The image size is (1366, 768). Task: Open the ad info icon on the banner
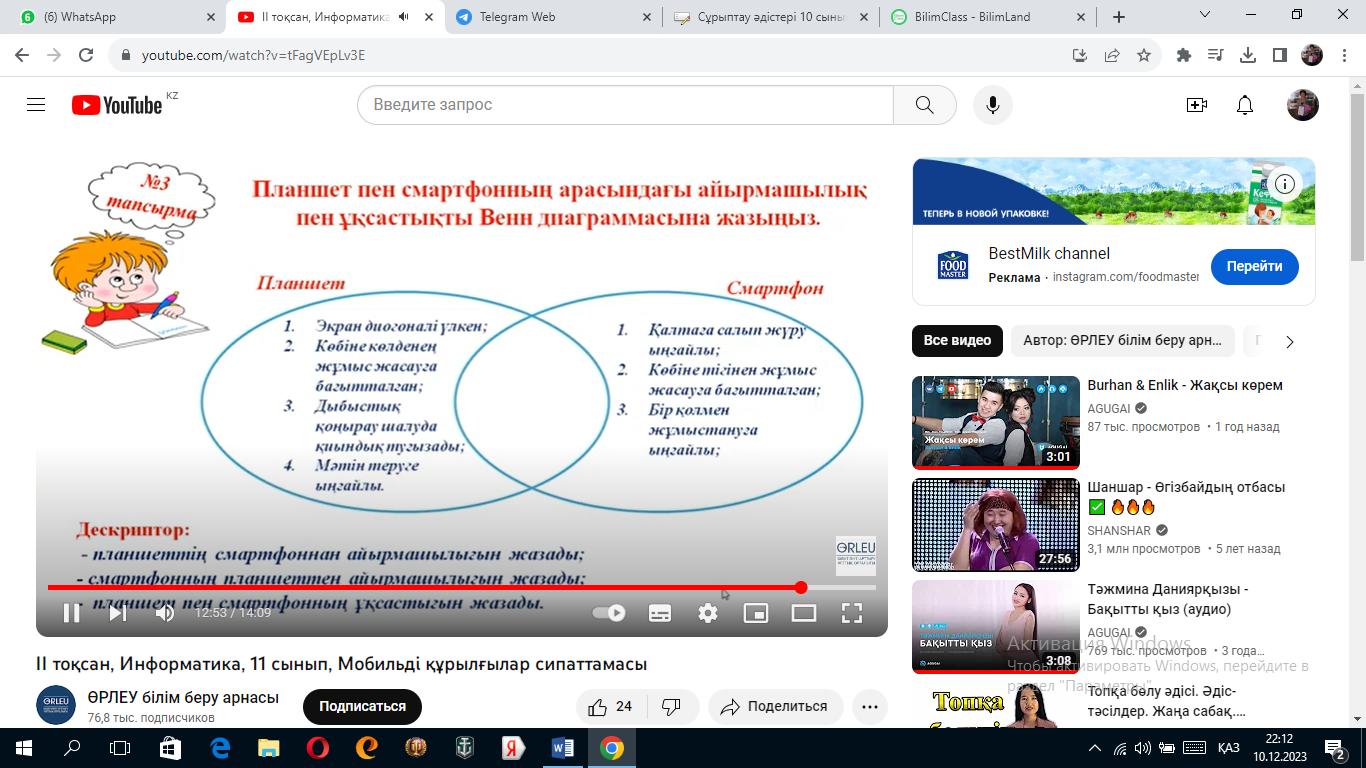click(1286, 184)
